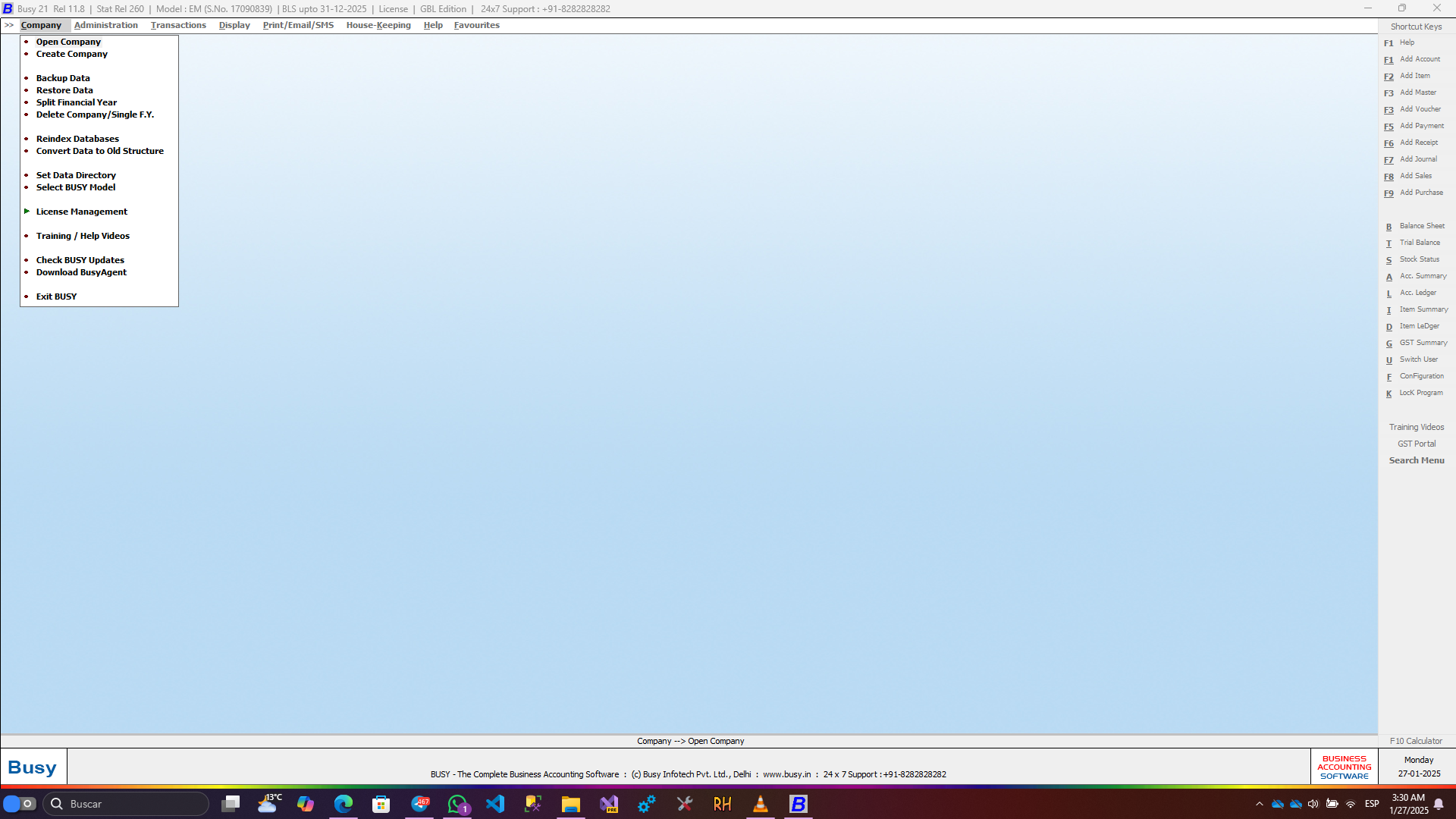The height and width of the screenshot is (819, 1456).
Task: Click the Business Accounting Software badge
Action: point(1344,767)
